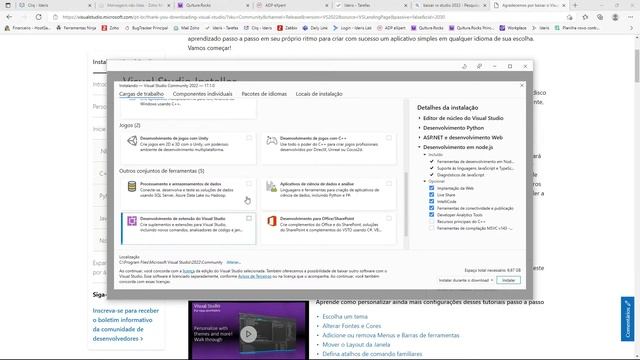Click the Alterar Fontes e Cores link

(351, 326)
